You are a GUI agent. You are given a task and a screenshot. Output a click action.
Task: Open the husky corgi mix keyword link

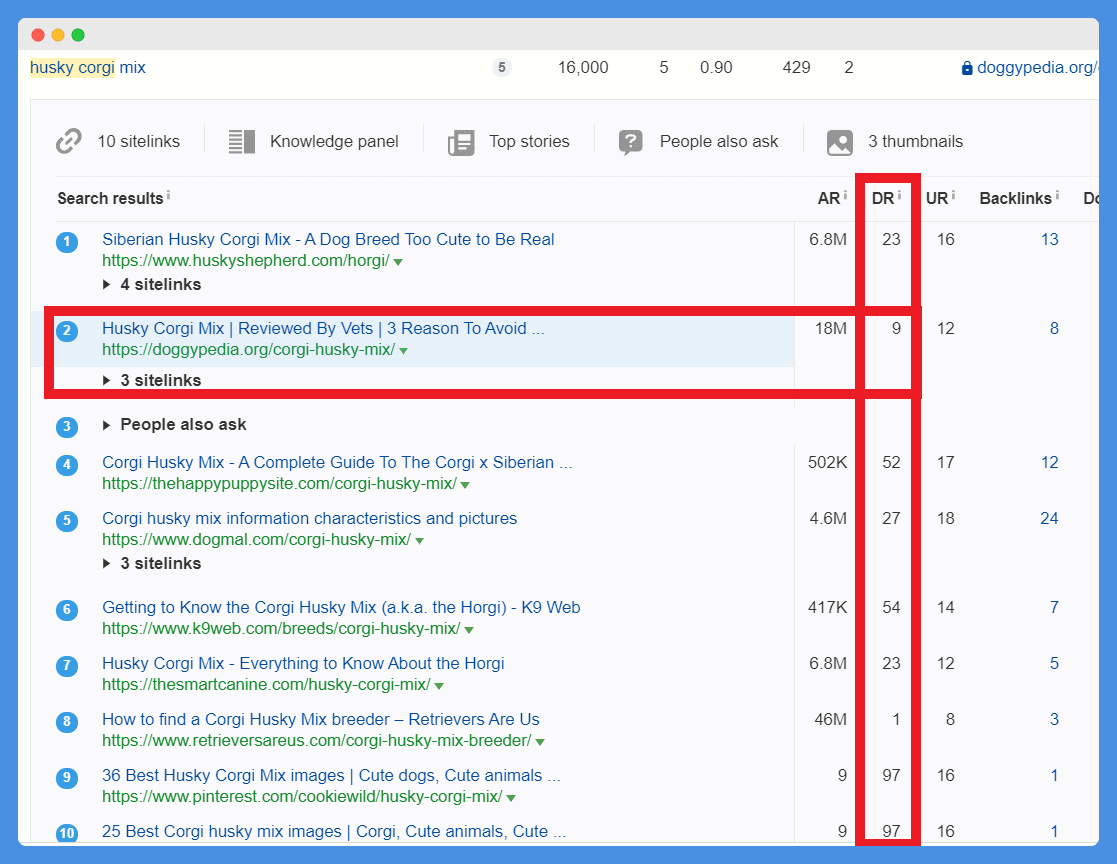point(88,68)
